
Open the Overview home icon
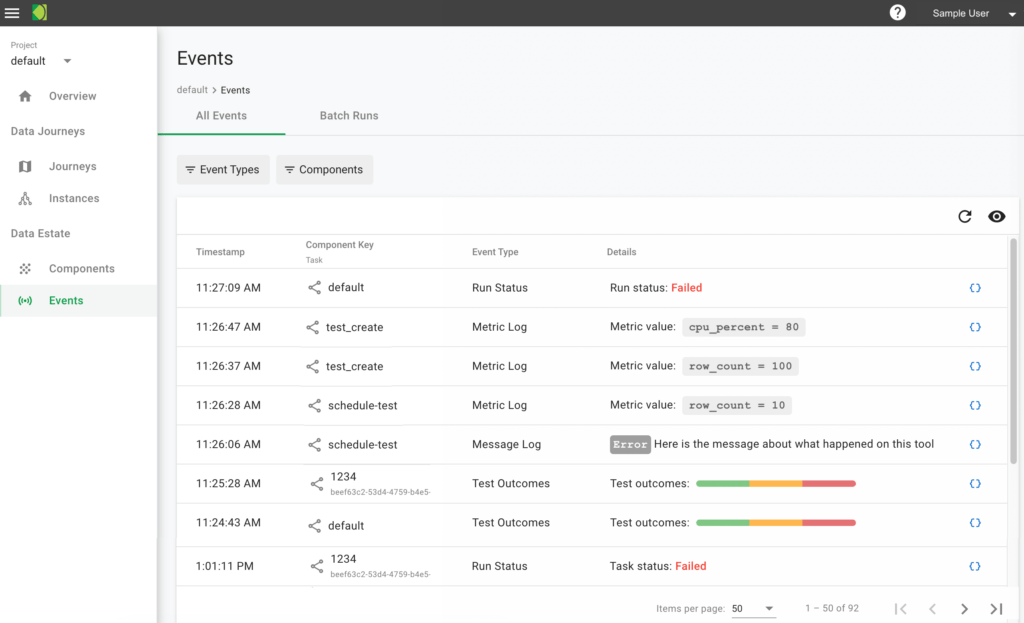coord(23,96)
